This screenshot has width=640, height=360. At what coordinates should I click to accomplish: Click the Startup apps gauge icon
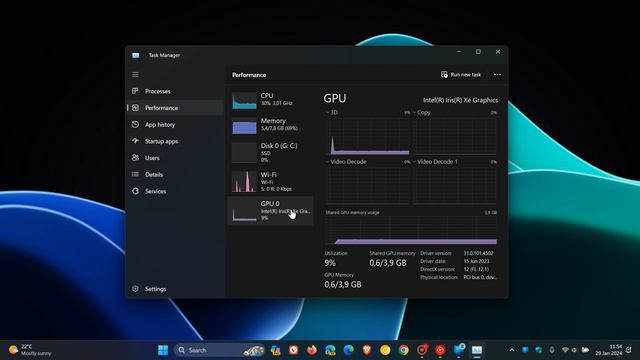(135, 141)
